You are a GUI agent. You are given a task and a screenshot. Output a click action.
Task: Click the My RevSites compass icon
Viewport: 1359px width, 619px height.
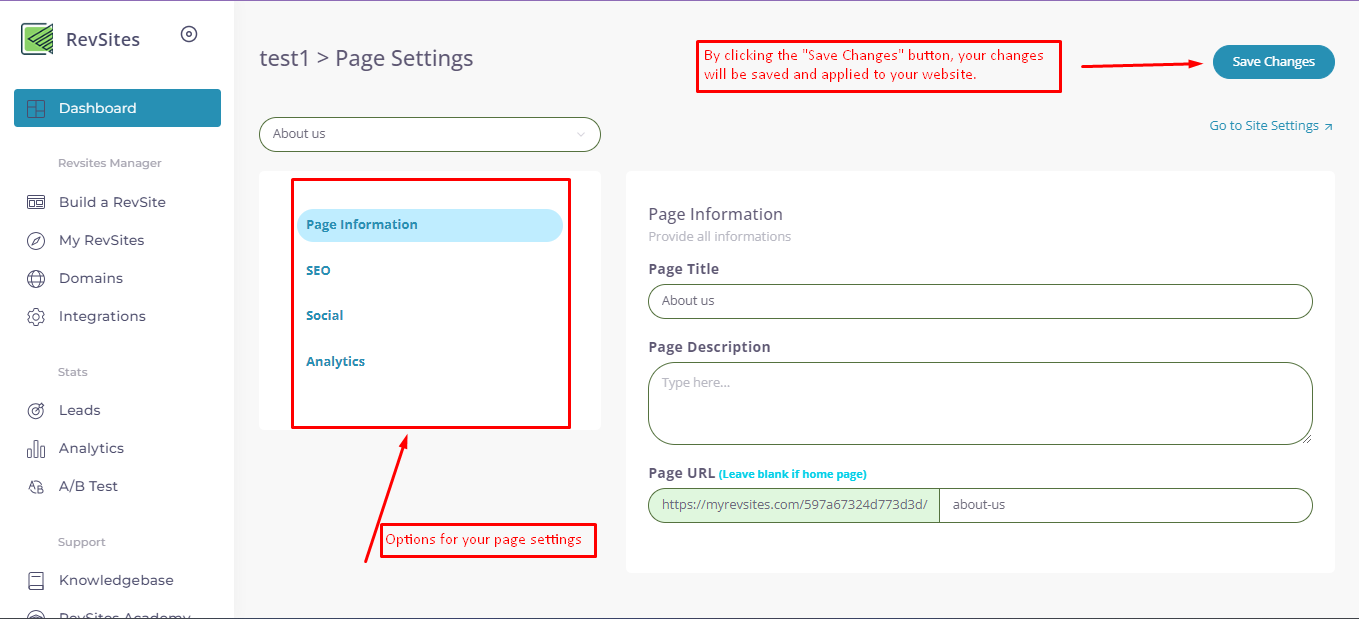click(36, 240)
